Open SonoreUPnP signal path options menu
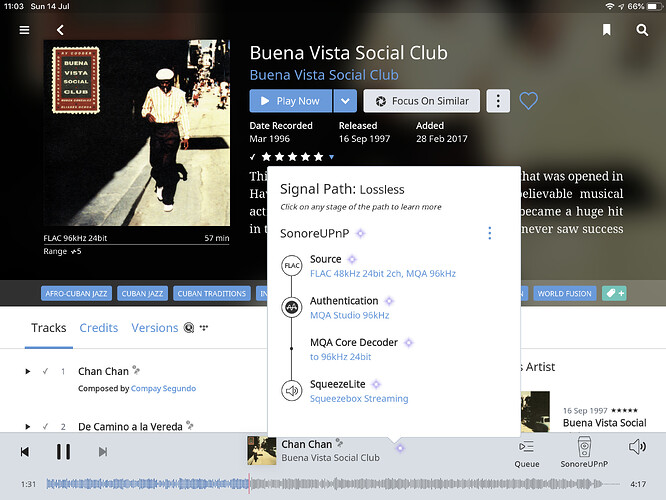This screenshot has height=500, width=666. tap(489, 233)
